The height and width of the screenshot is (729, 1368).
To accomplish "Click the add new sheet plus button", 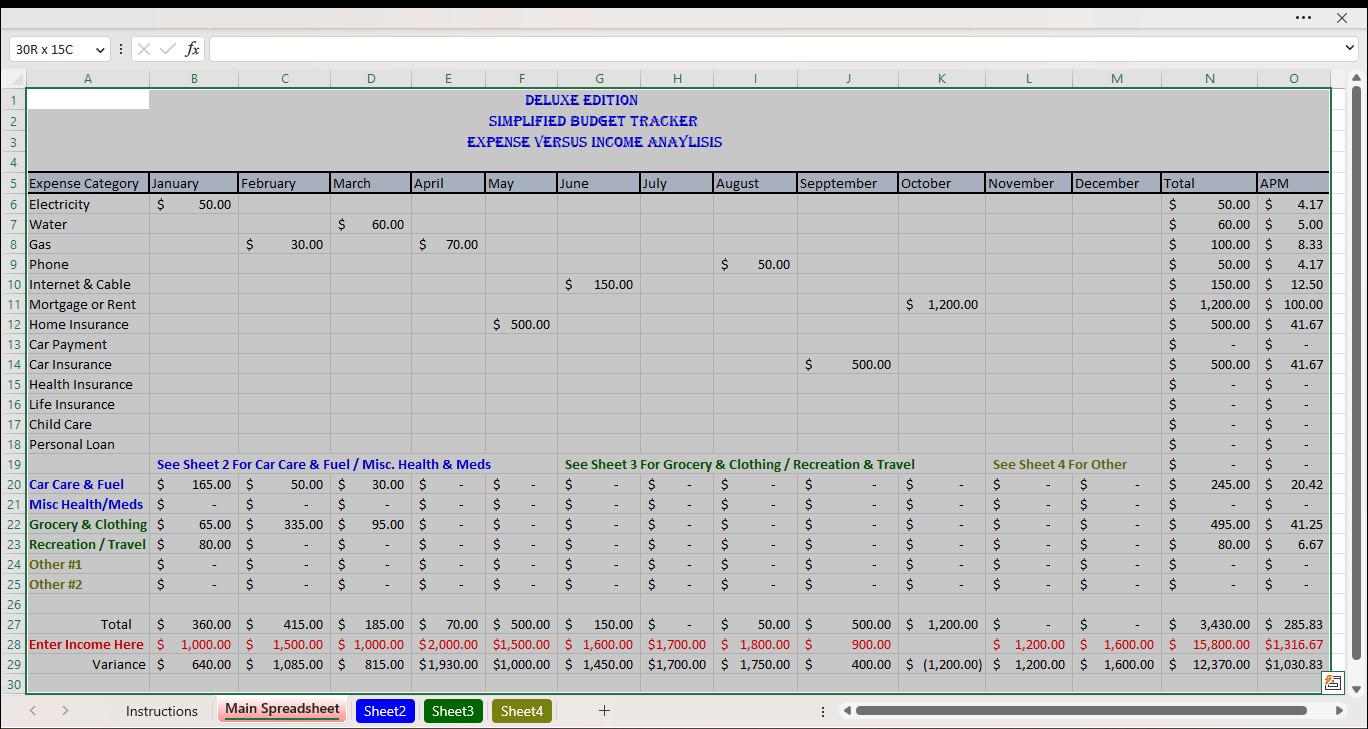I will pyautogui.click(x=604, y=710).
